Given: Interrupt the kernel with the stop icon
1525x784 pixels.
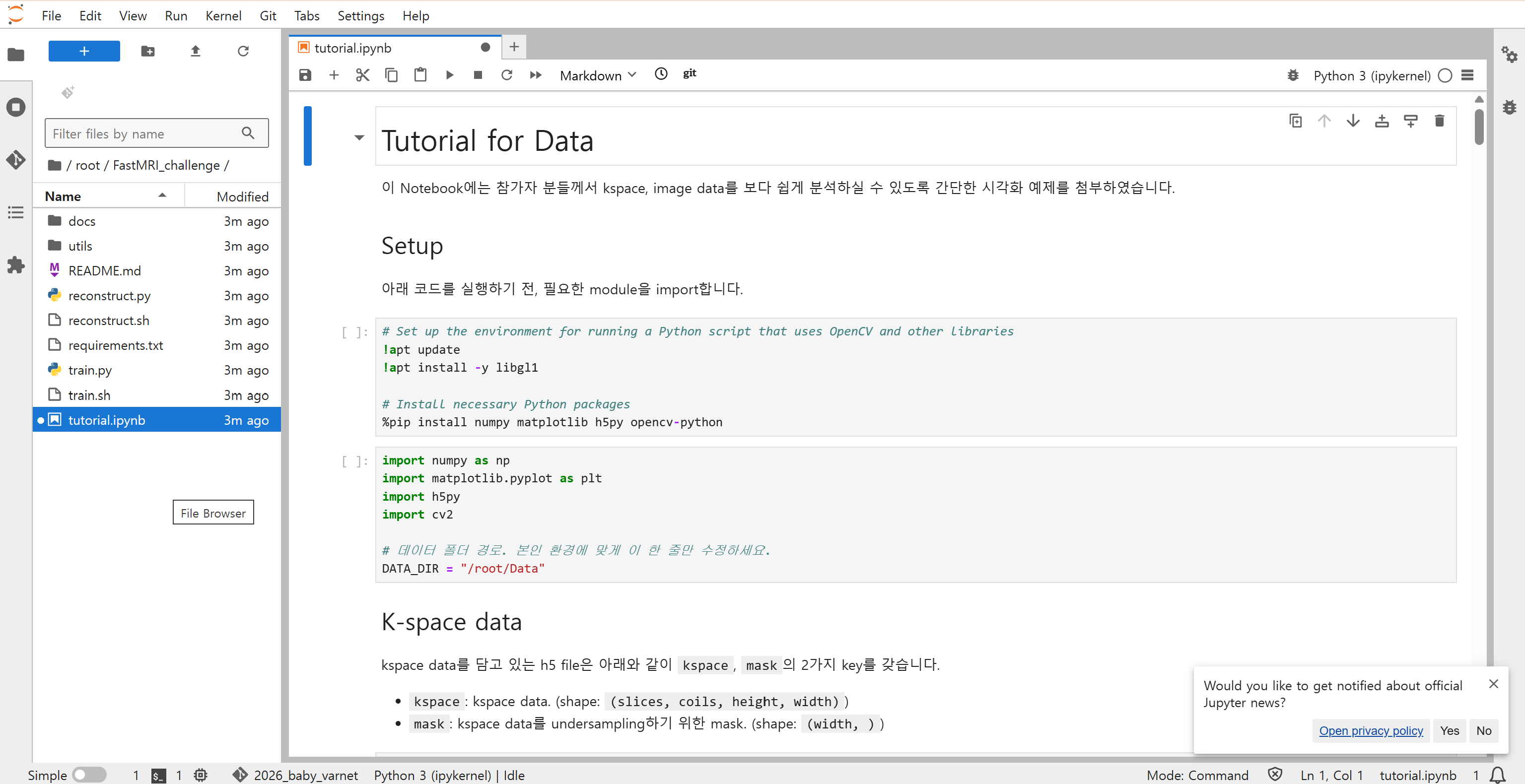Looking at the screenshot, I should pos(478,75).
